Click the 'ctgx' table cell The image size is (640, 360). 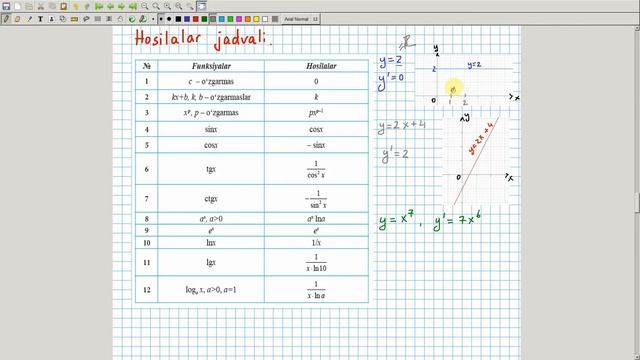point(211,199)
